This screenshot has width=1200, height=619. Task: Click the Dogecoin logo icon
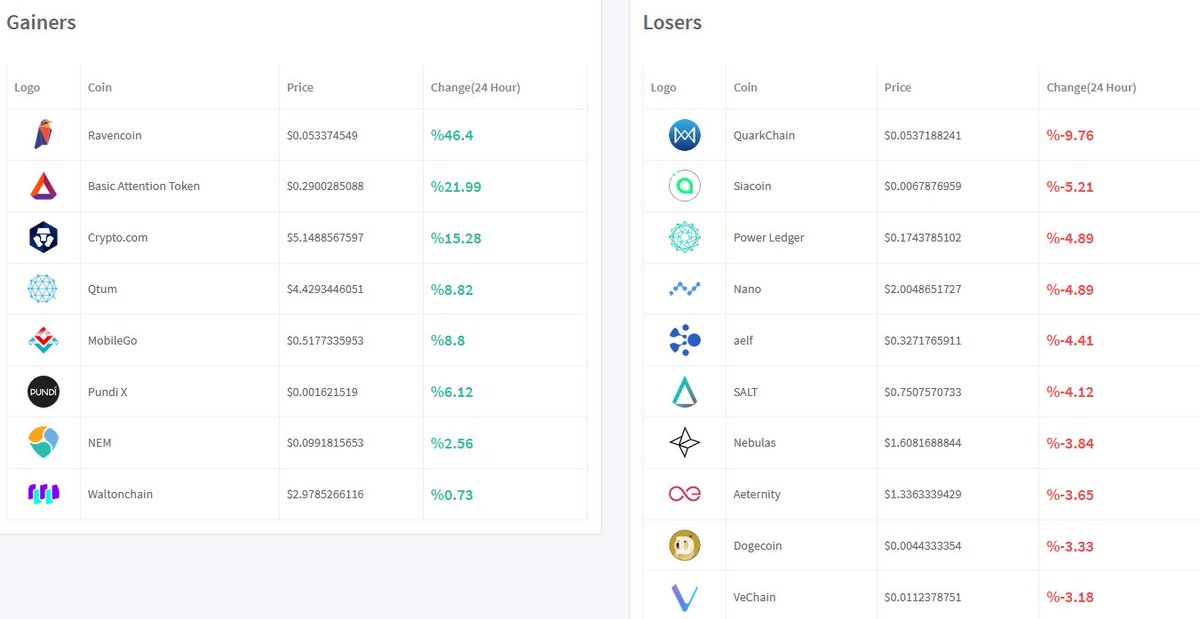tap(685, 546)
